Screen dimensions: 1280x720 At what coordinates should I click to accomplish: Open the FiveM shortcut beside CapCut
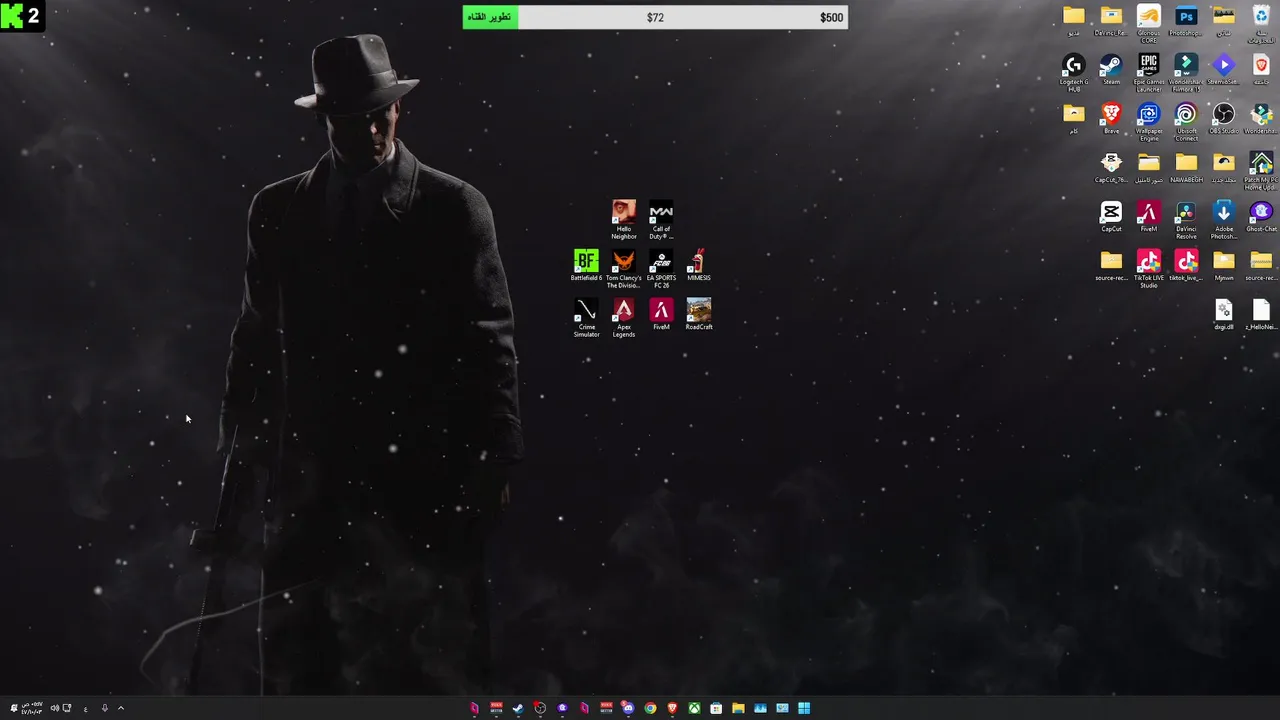(x=1149, y=216)
